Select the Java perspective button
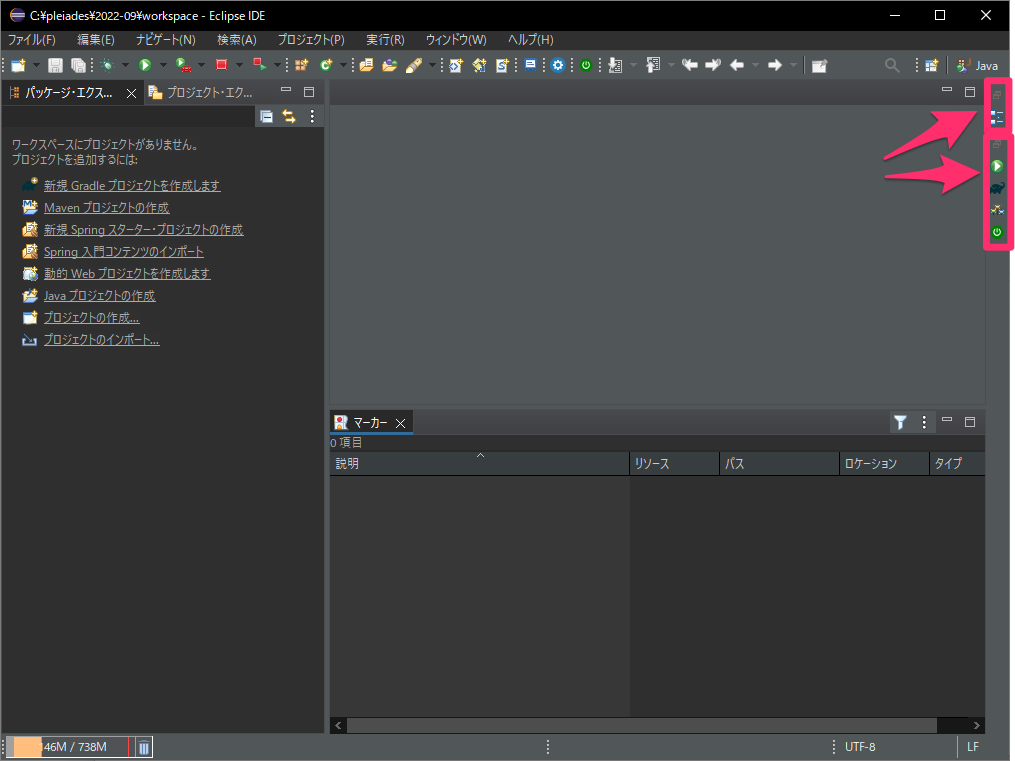Image resolution: width=1015 pixels, height=761 pixels. (x=977, y=65)
